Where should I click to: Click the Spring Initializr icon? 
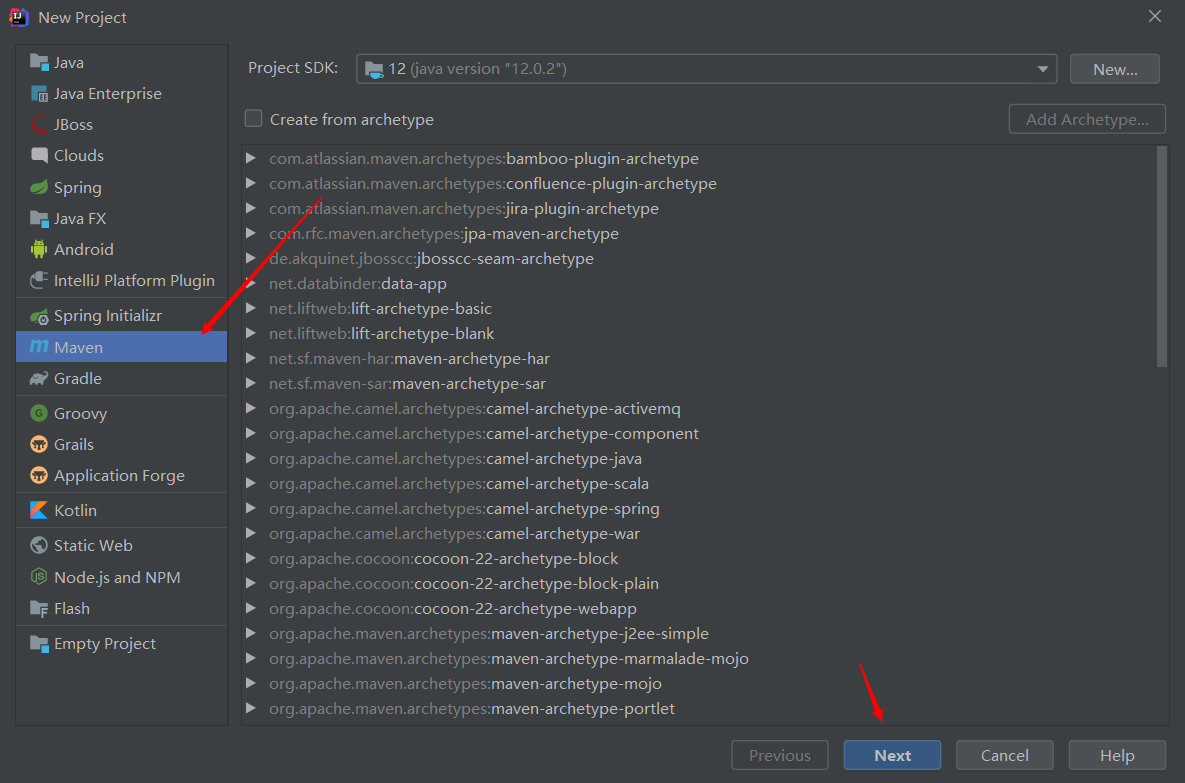pyautogui.click(x=39, y=316)
